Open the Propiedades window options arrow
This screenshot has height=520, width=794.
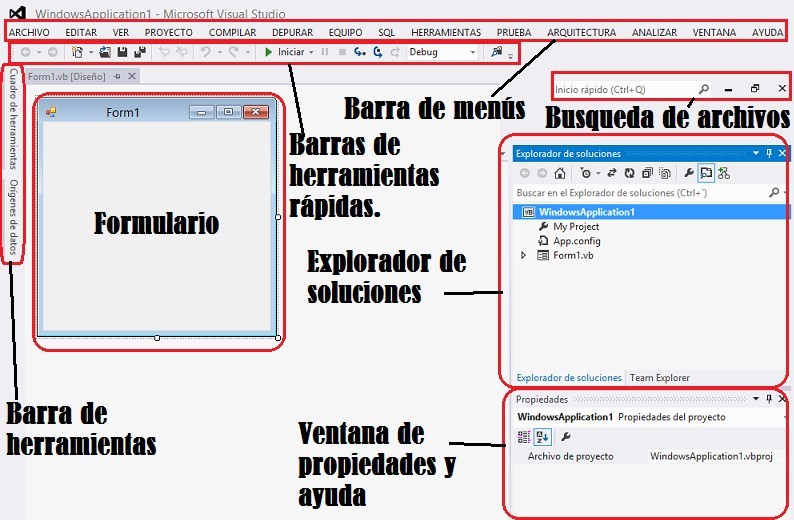(x=756, y=399)
